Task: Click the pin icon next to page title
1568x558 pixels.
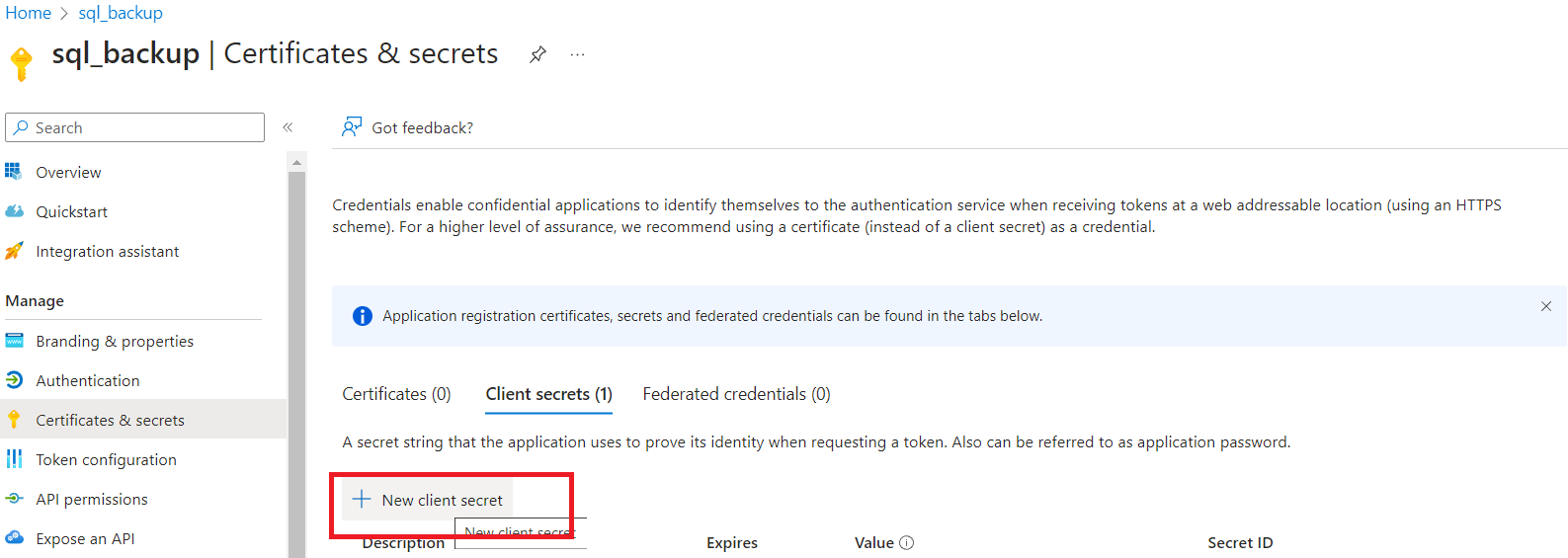Action: 537,54
